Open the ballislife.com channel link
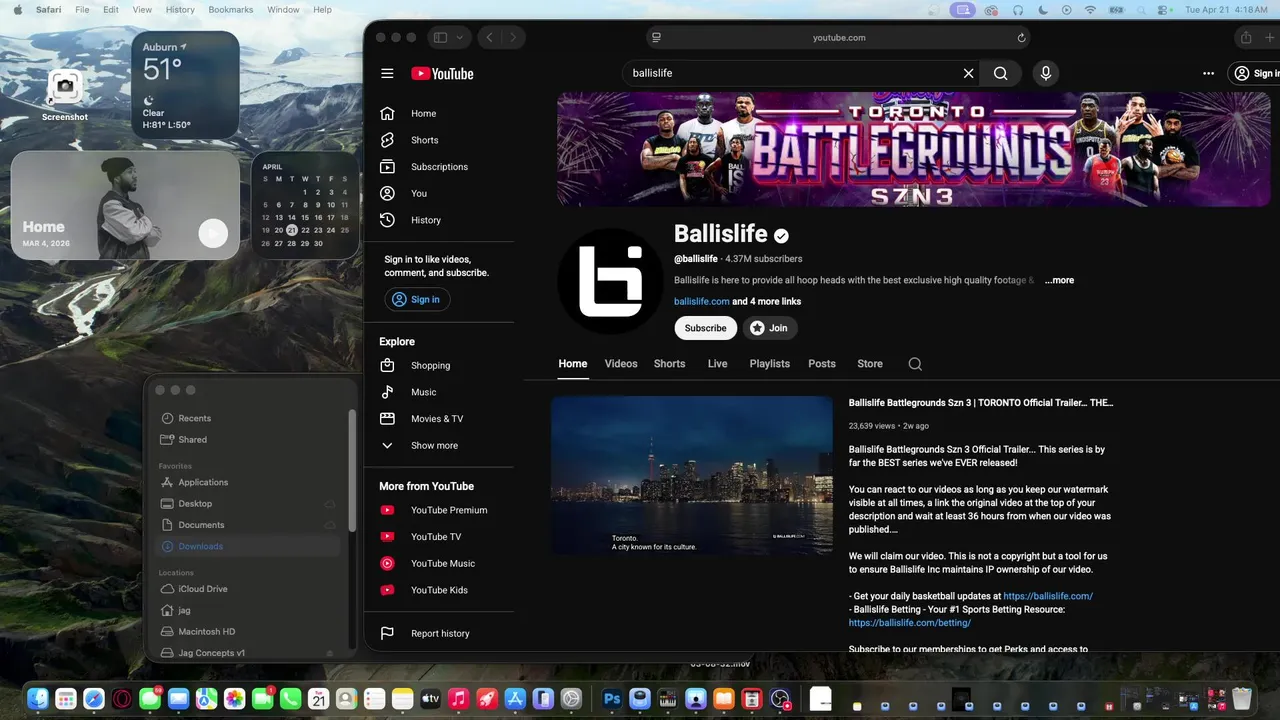The width and height of the screenshot is (1280, 720). click(702, 301)
